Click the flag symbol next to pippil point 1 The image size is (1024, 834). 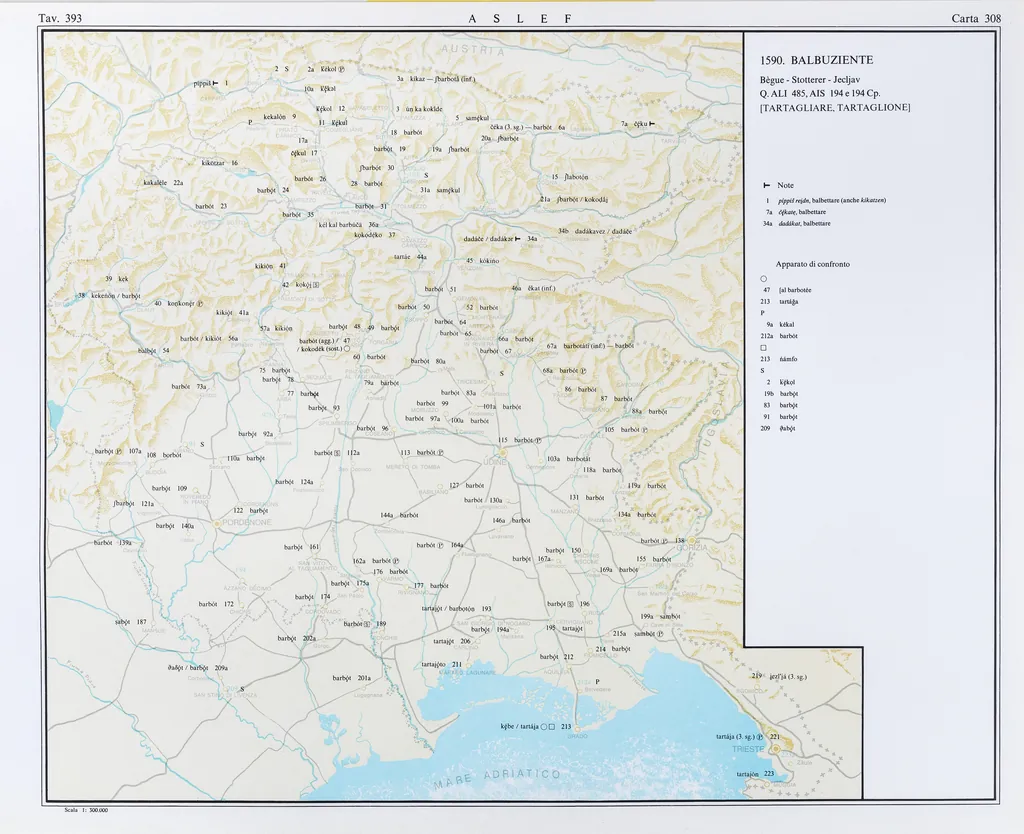coord(215,83)
